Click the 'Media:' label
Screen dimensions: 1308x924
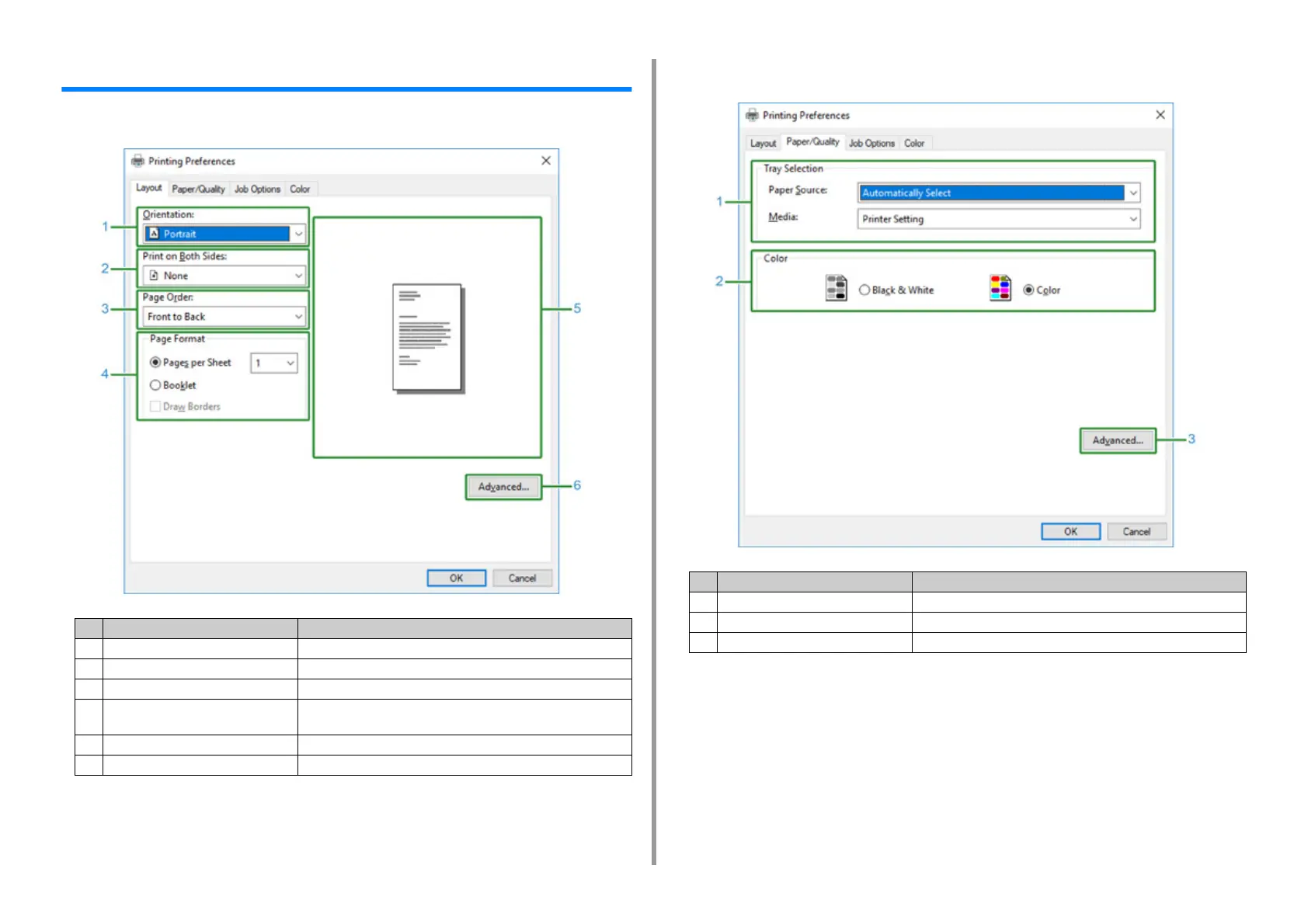pyautogui.click(x=784, y=217)
